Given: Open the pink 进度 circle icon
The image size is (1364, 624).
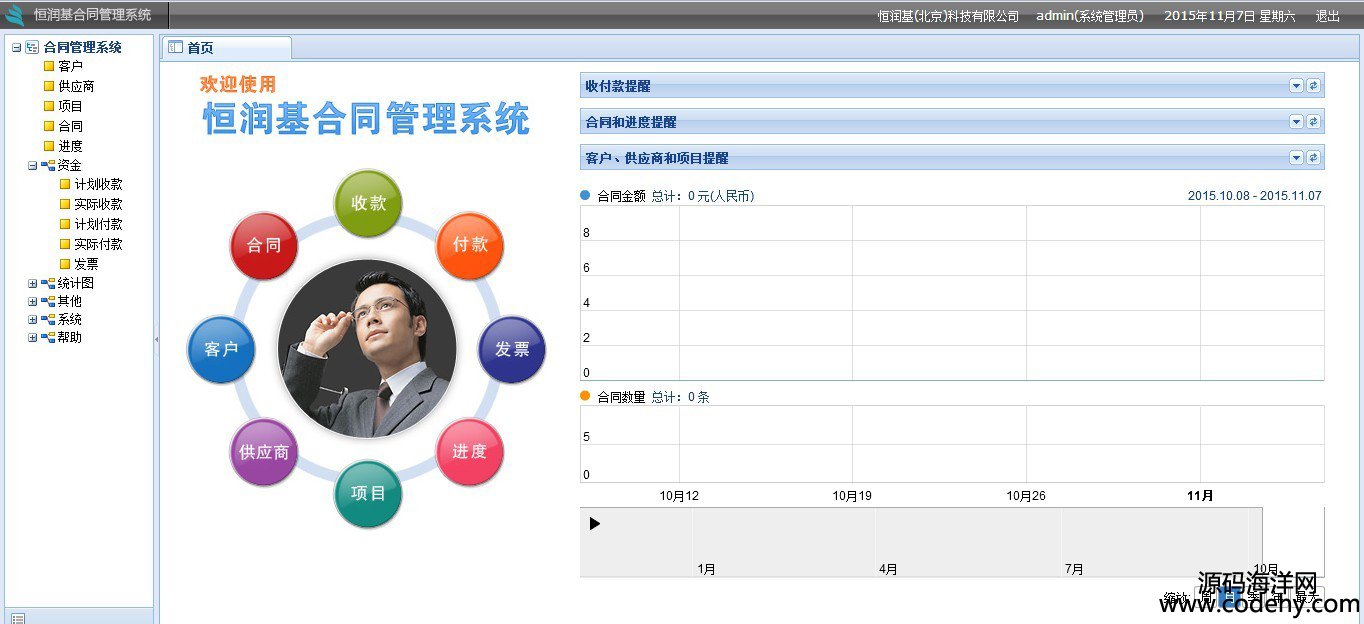Looking at the screenshot, I should coord(470,452).
